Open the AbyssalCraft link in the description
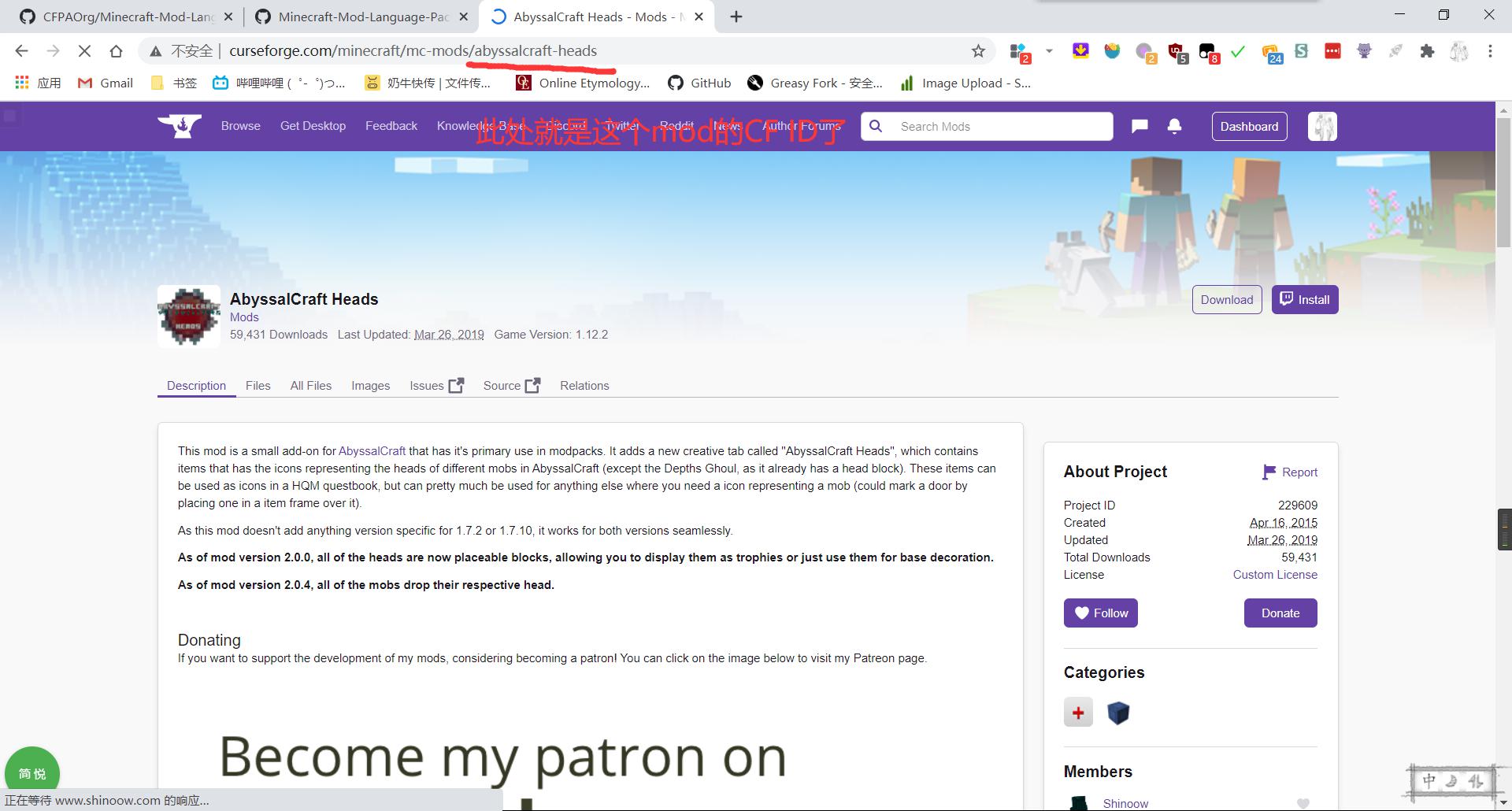Screen dimensions: 1512x811 click(372, 451)
